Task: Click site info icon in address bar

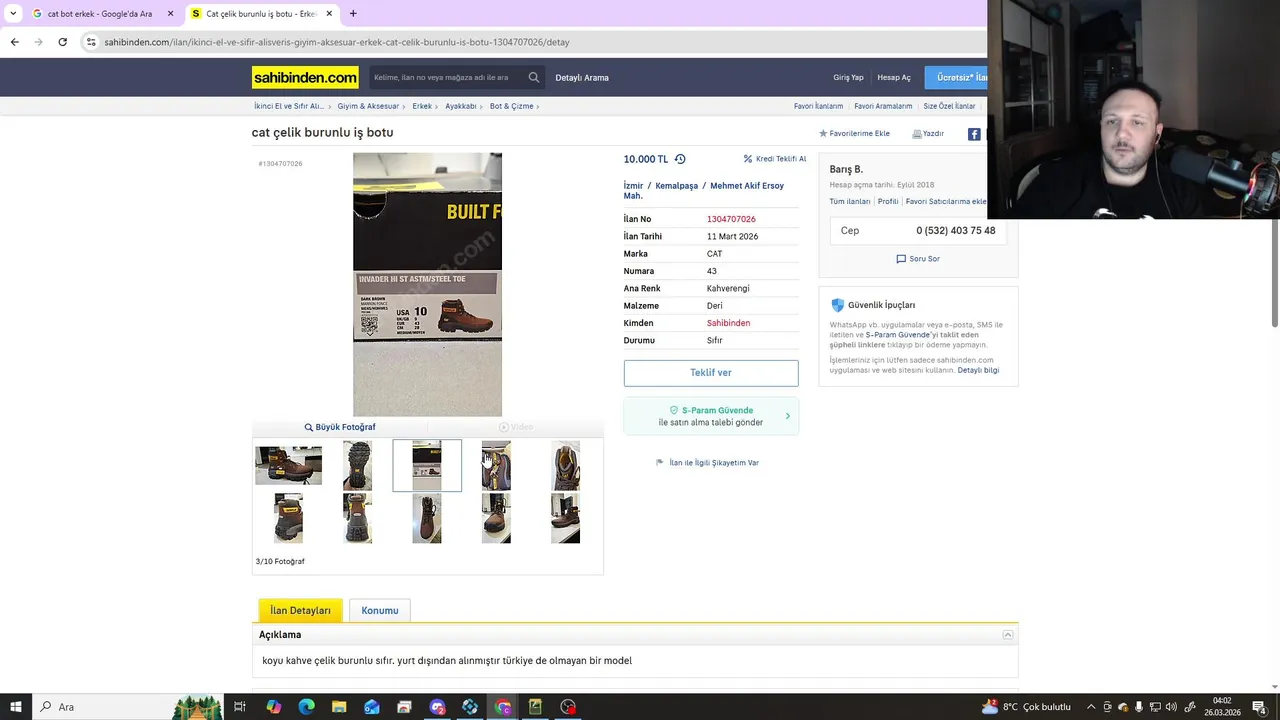Action: pyautogui.click(x=91, y=42)
